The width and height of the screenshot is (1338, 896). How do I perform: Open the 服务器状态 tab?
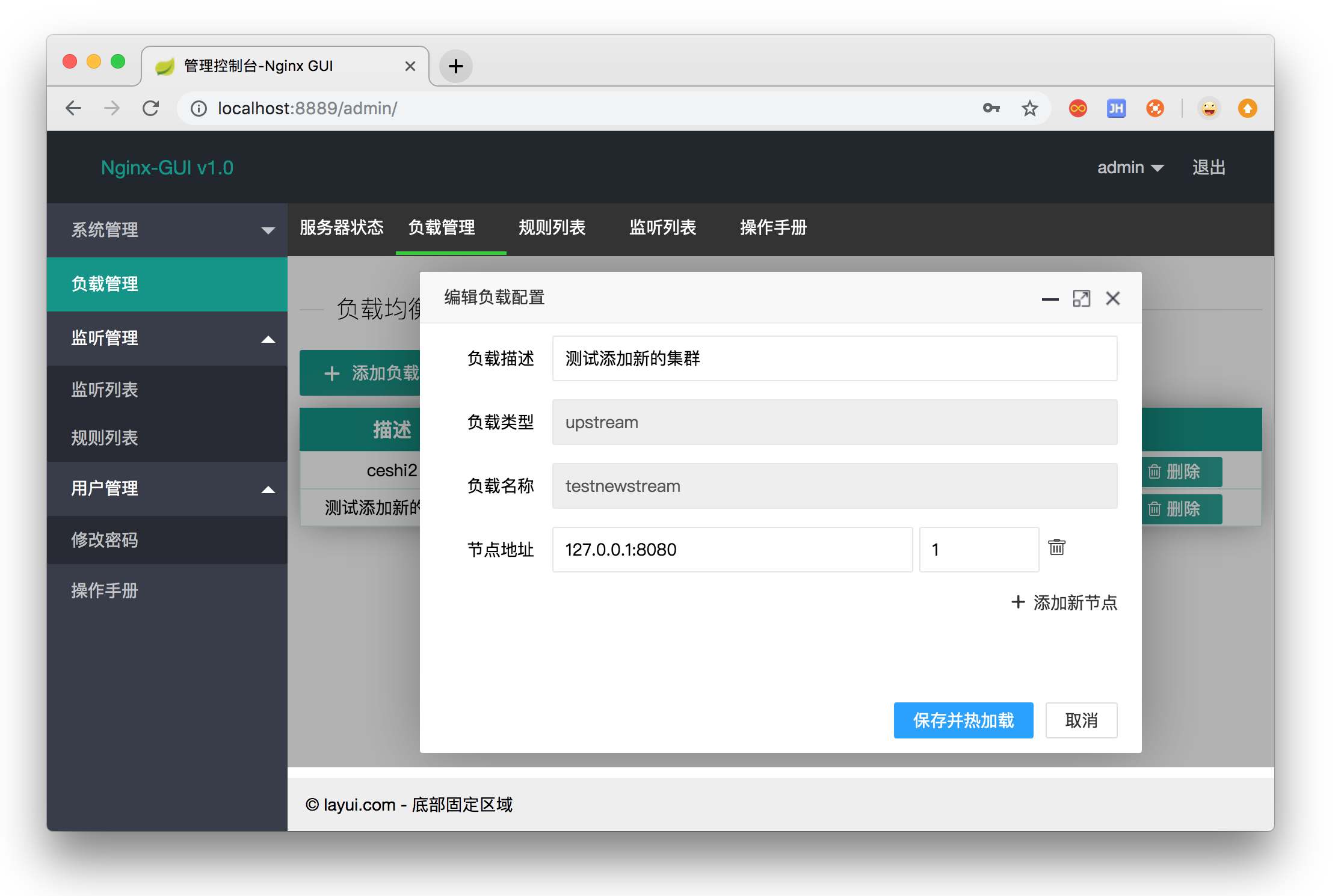[x=341, y=227]
